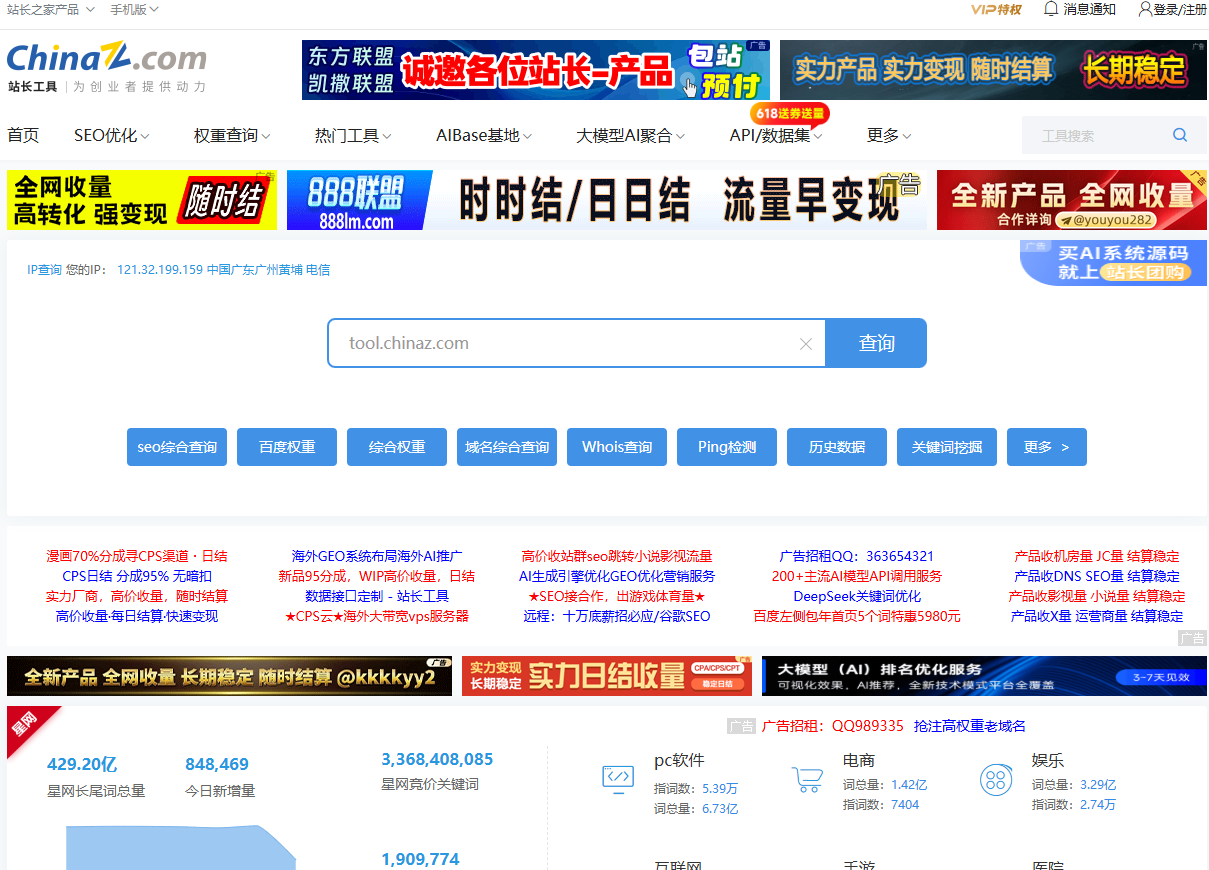Click the DeepSeek关键词优化 link
Image resolution: width=1209 pixels, height=870 pixels.
pos(857,596)
